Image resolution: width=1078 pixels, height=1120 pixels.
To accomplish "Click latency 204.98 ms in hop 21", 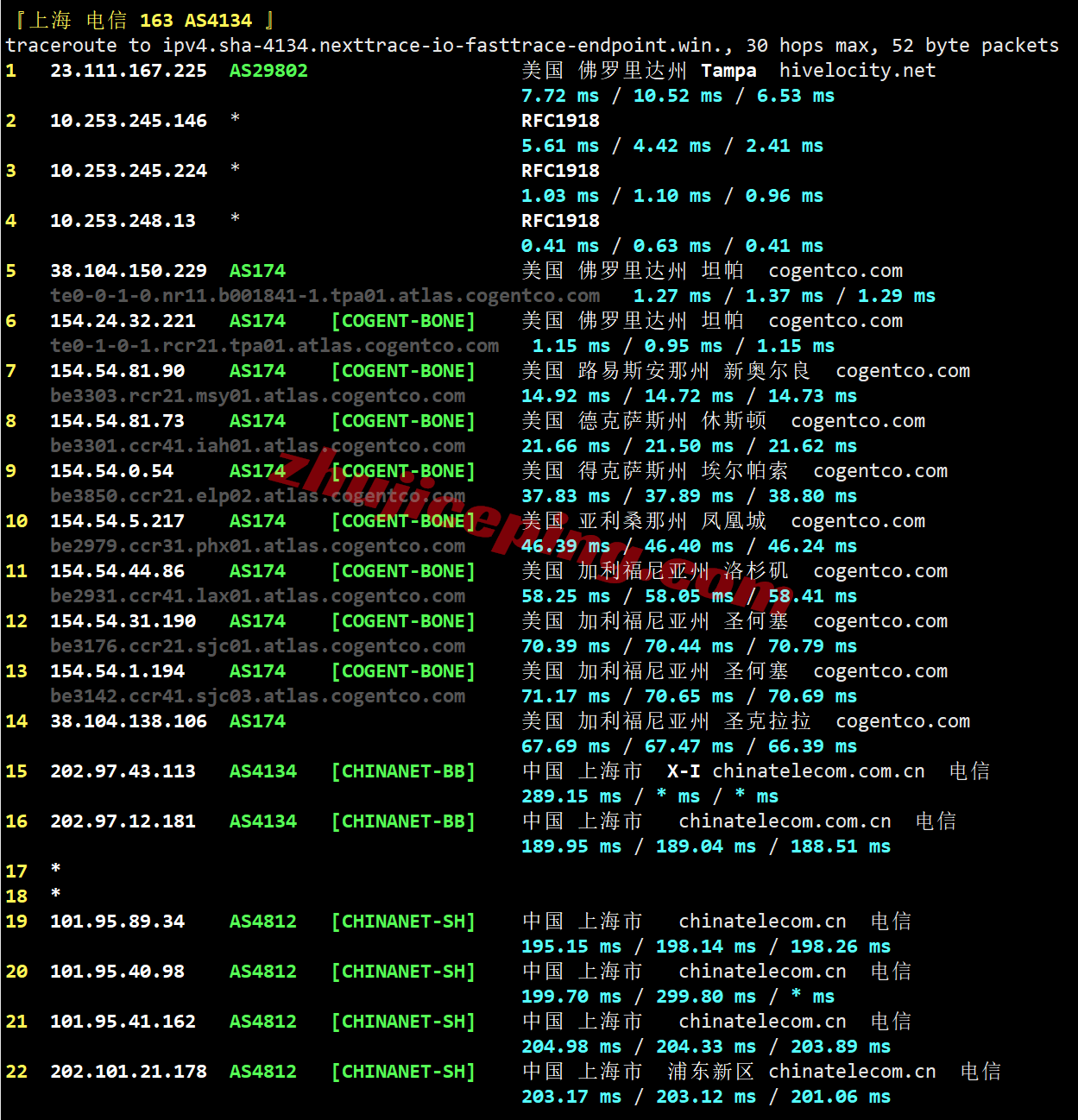I will pyautogui.click(x=571, y=1047).
